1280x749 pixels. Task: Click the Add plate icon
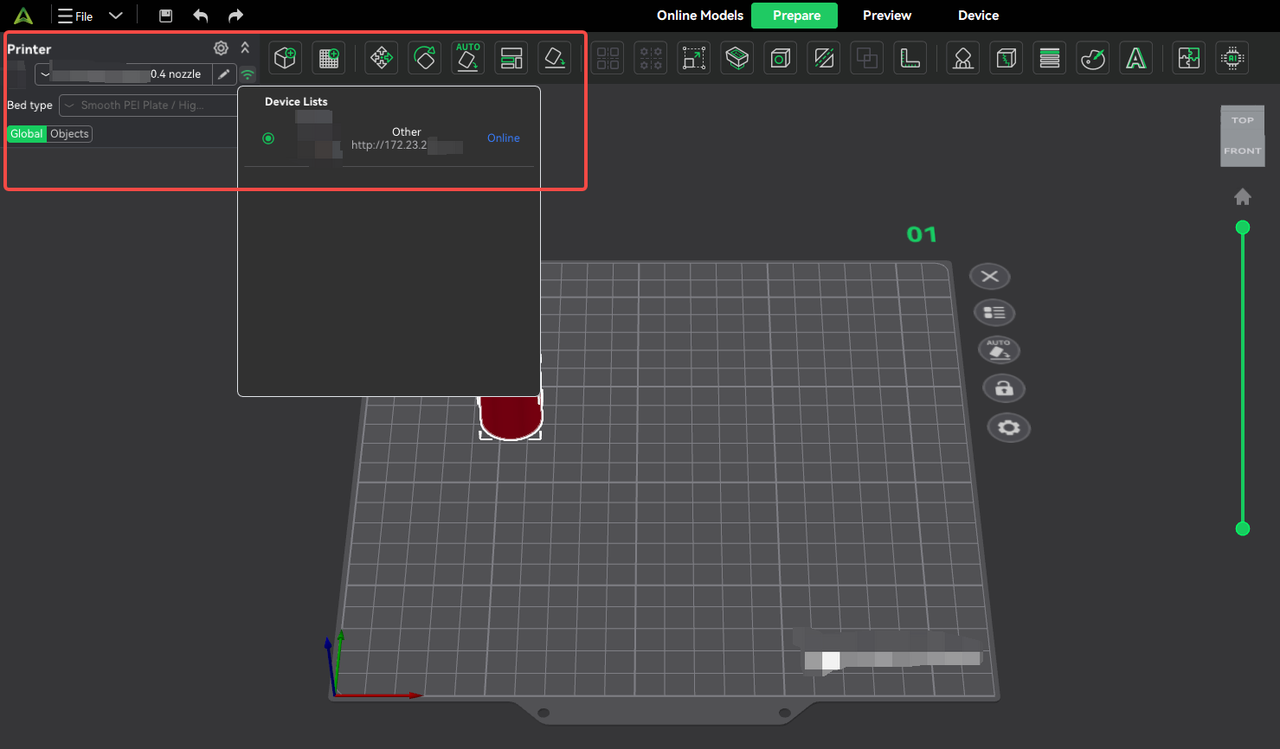[x=328, y=58]
